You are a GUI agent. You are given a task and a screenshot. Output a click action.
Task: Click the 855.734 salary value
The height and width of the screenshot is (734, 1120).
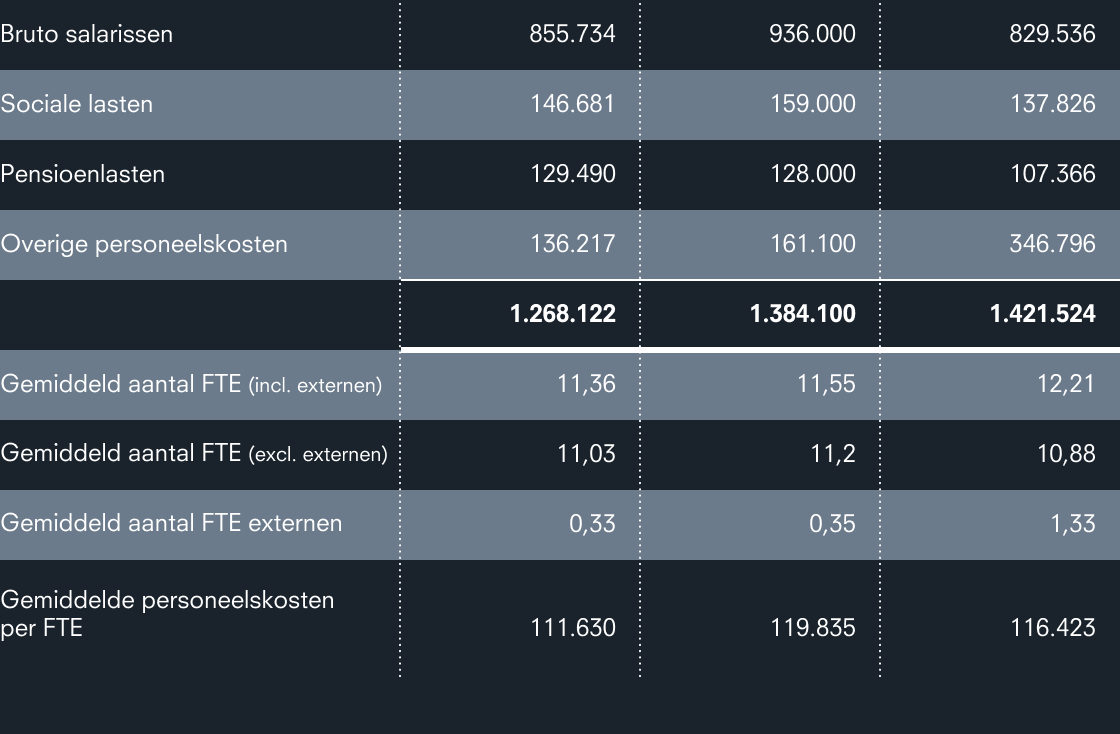coord(572,34)
